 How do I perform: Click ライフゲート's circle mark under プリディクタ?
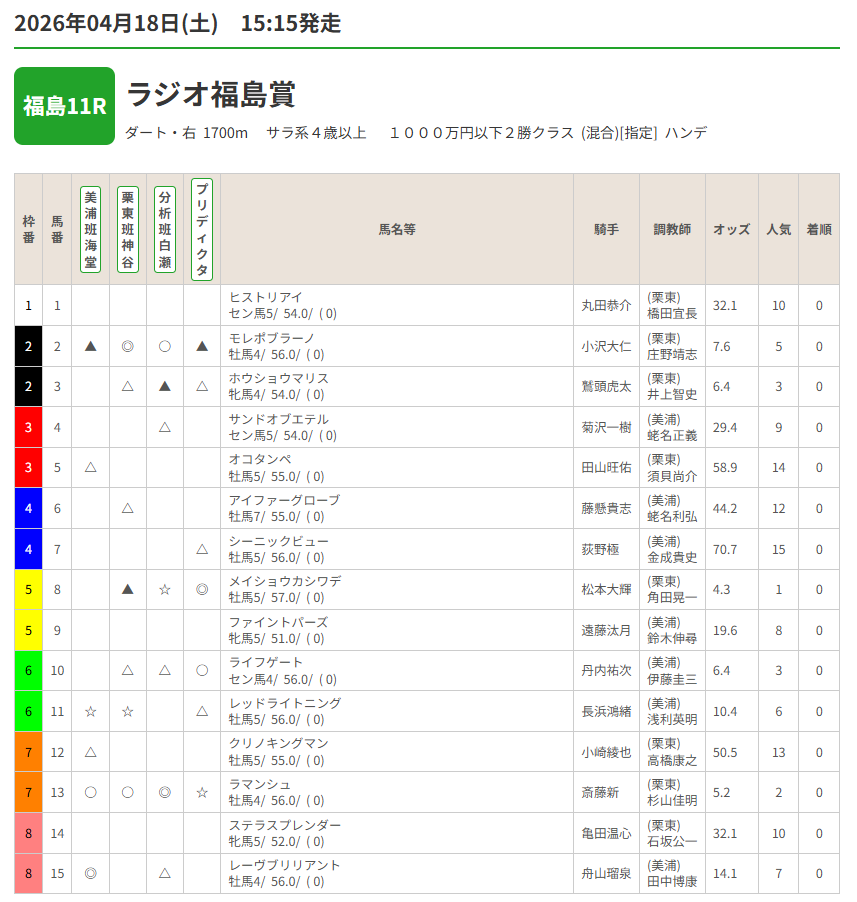(202, 670)
